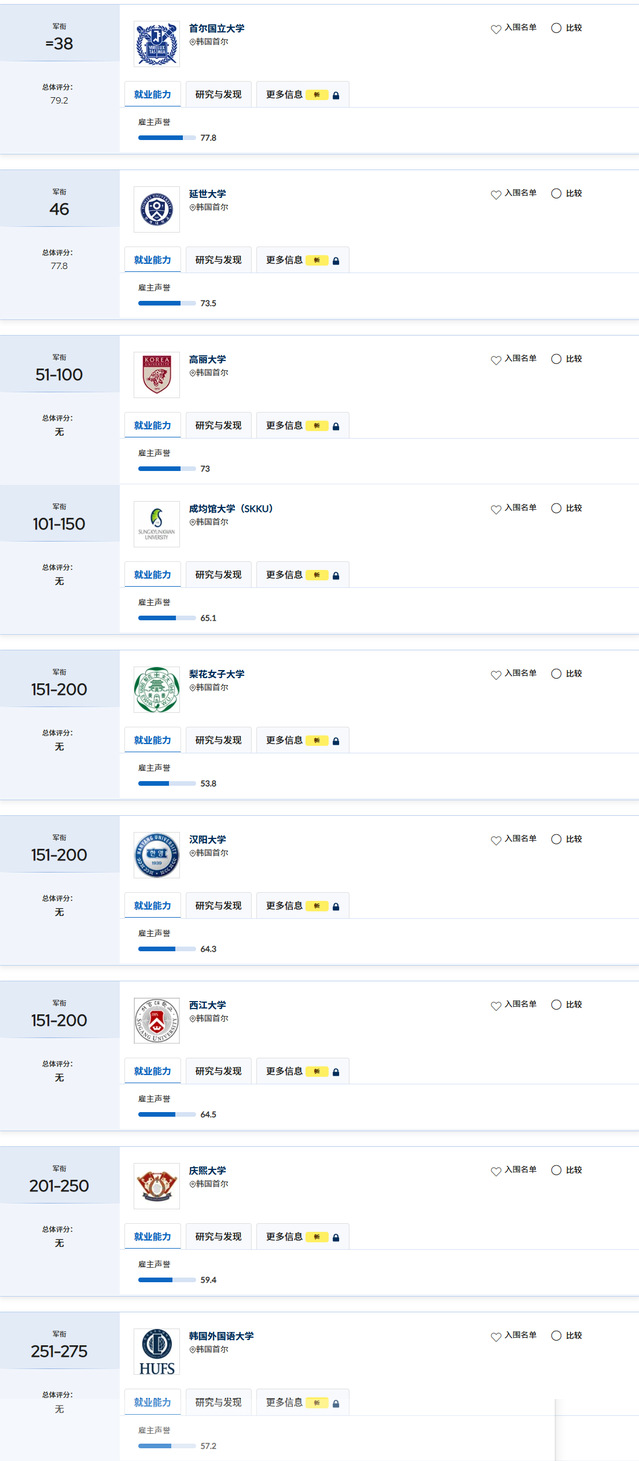The width and height of the screenshot is (639, 1461).
Task: Click the HUFS logo thumbnail
Action: (157, 1351)
